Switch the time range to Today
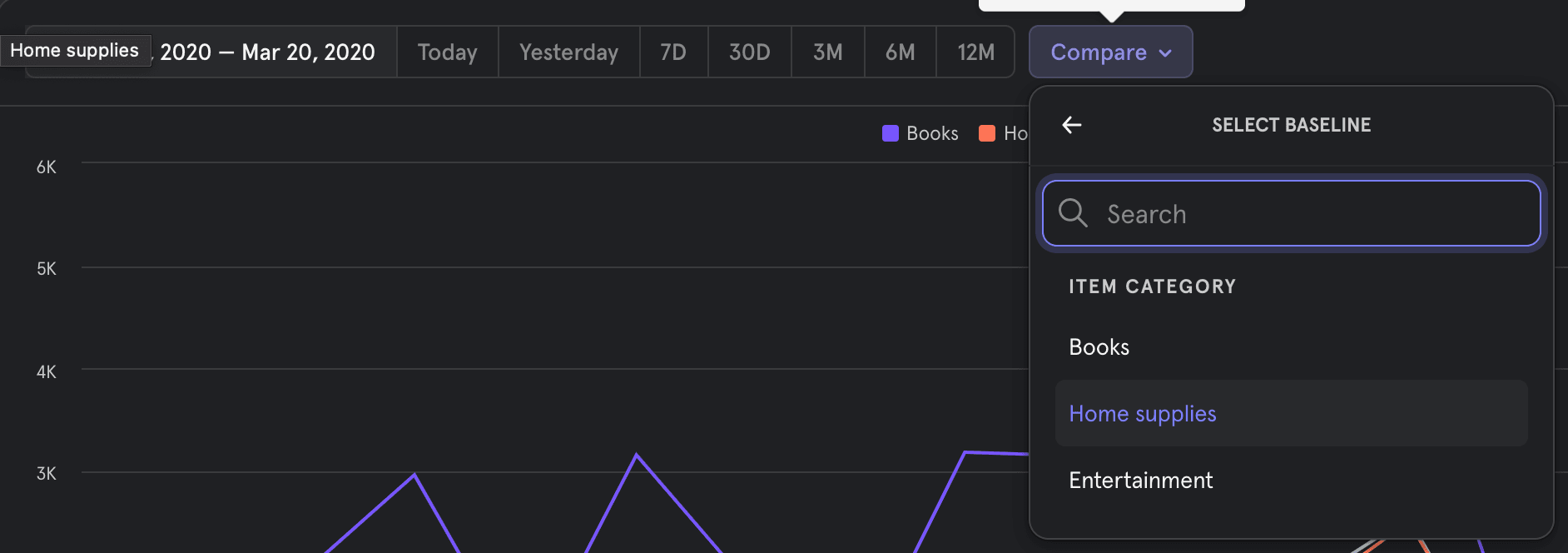The image size is (1568, 553). (447, 52)
